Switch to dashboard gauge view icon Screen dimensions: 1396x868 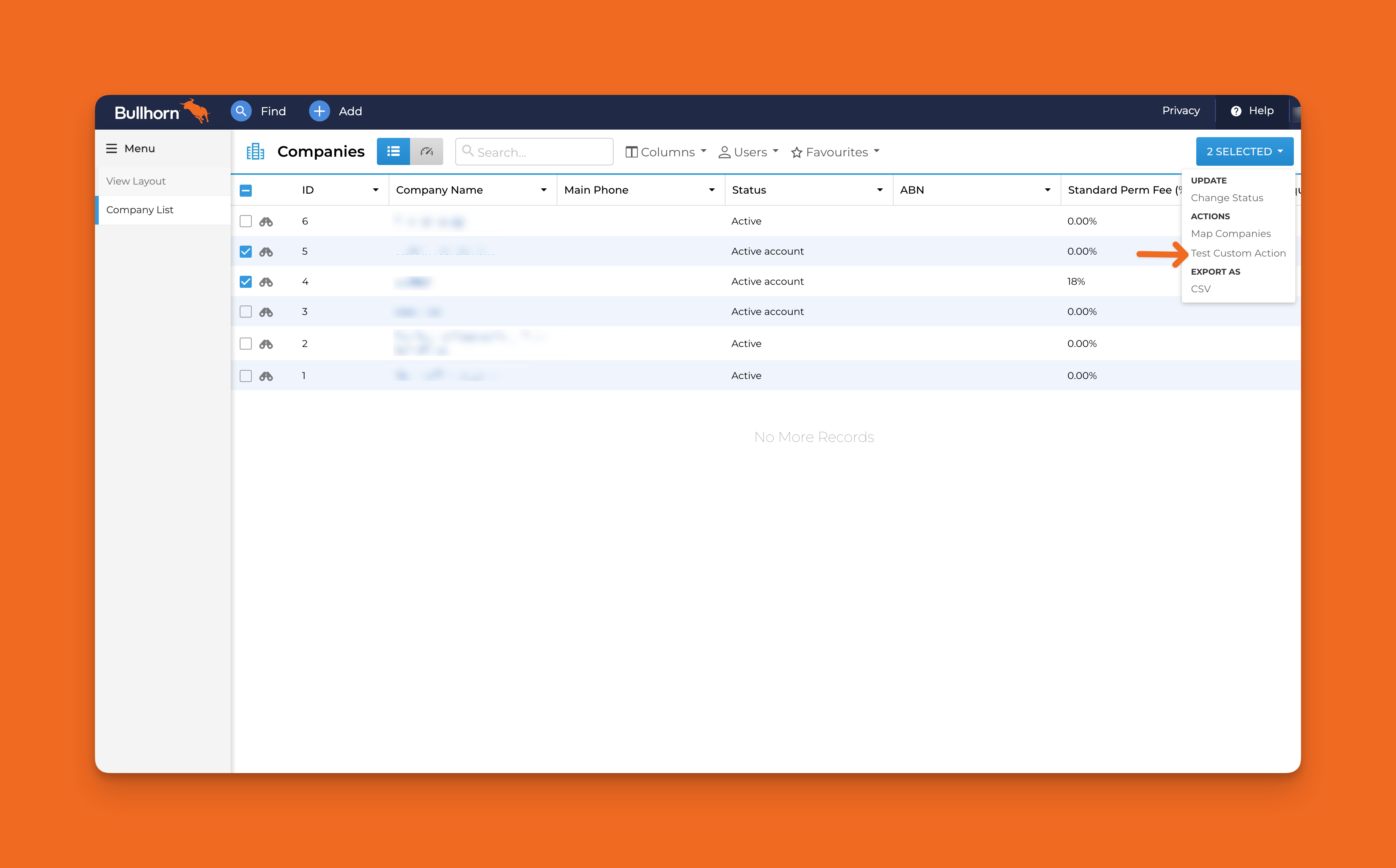426,151
